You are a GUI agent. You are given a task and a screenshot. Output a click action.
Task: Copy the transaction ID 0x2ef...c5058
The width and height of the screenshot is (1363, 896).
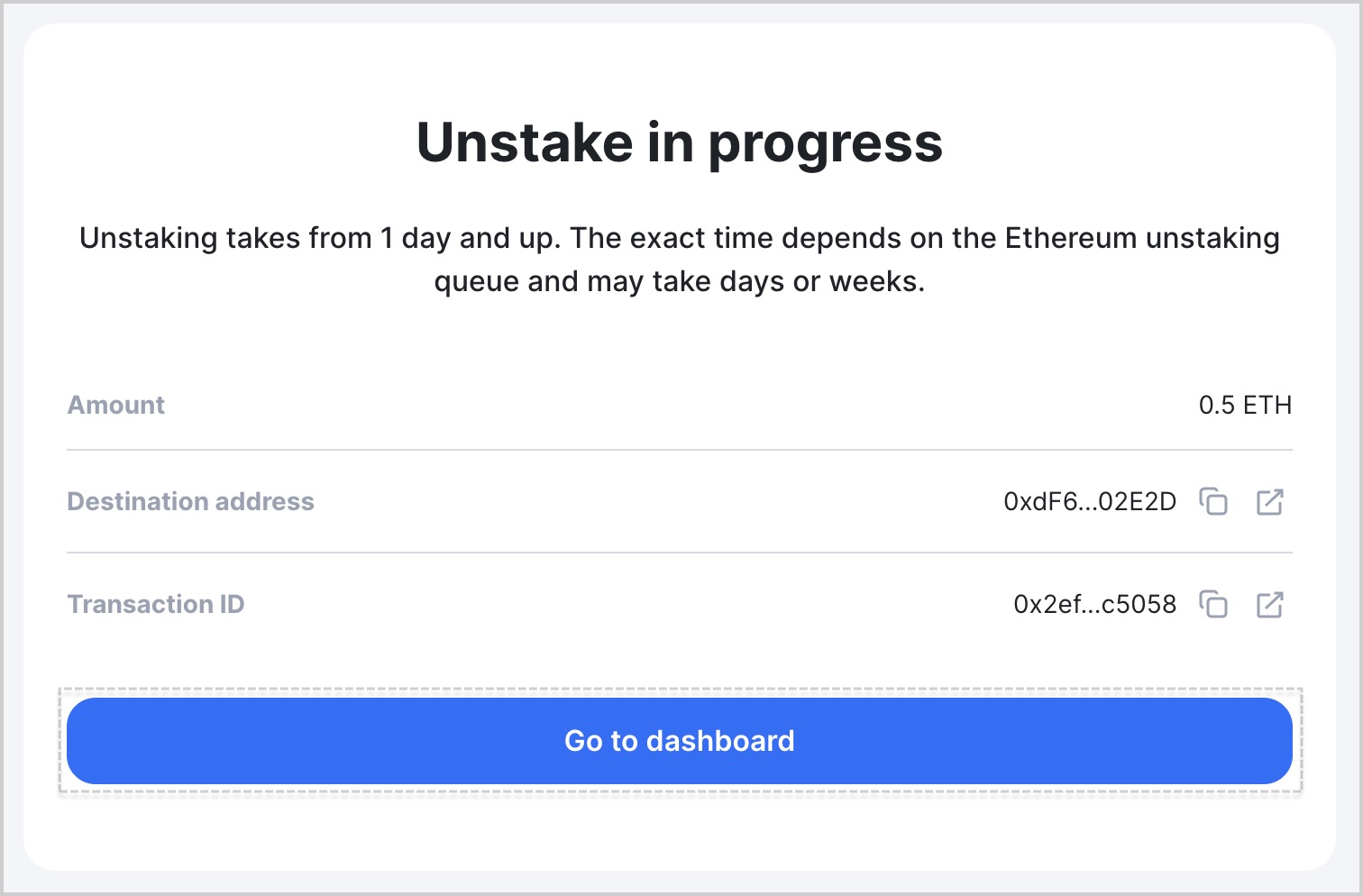click(x=1213, y=604)
